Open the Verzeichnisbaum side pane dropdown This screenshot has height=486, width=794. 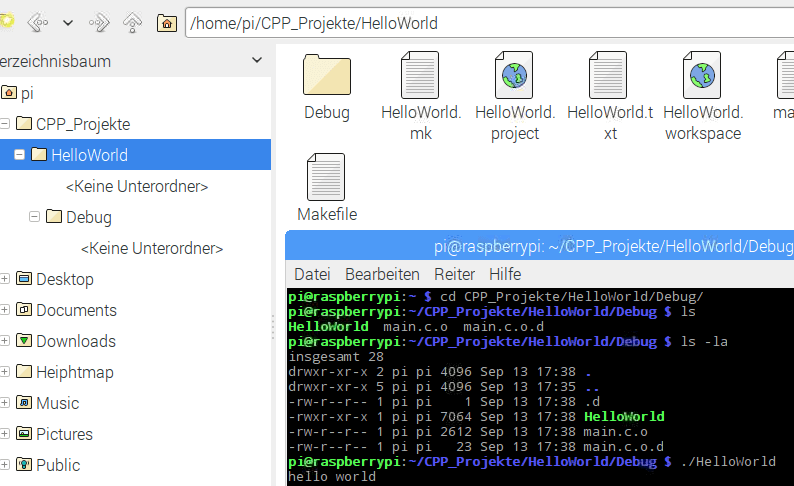(x=257, y=61)
